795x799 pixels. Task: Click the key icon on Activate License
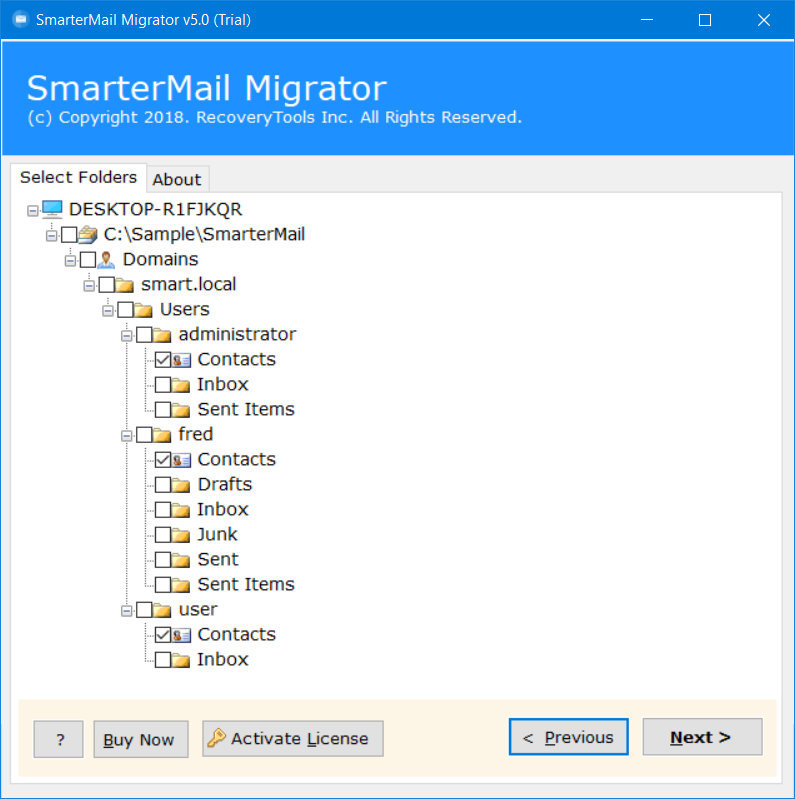(216, 739)
